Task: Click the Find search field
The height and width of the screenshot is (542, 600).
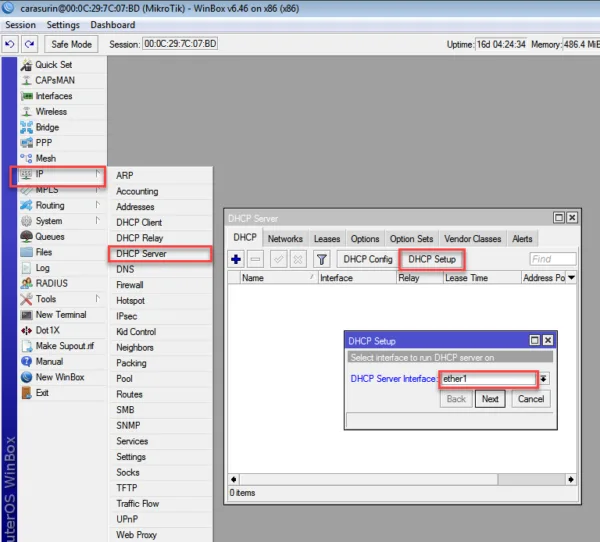Action: pos(552,259)
